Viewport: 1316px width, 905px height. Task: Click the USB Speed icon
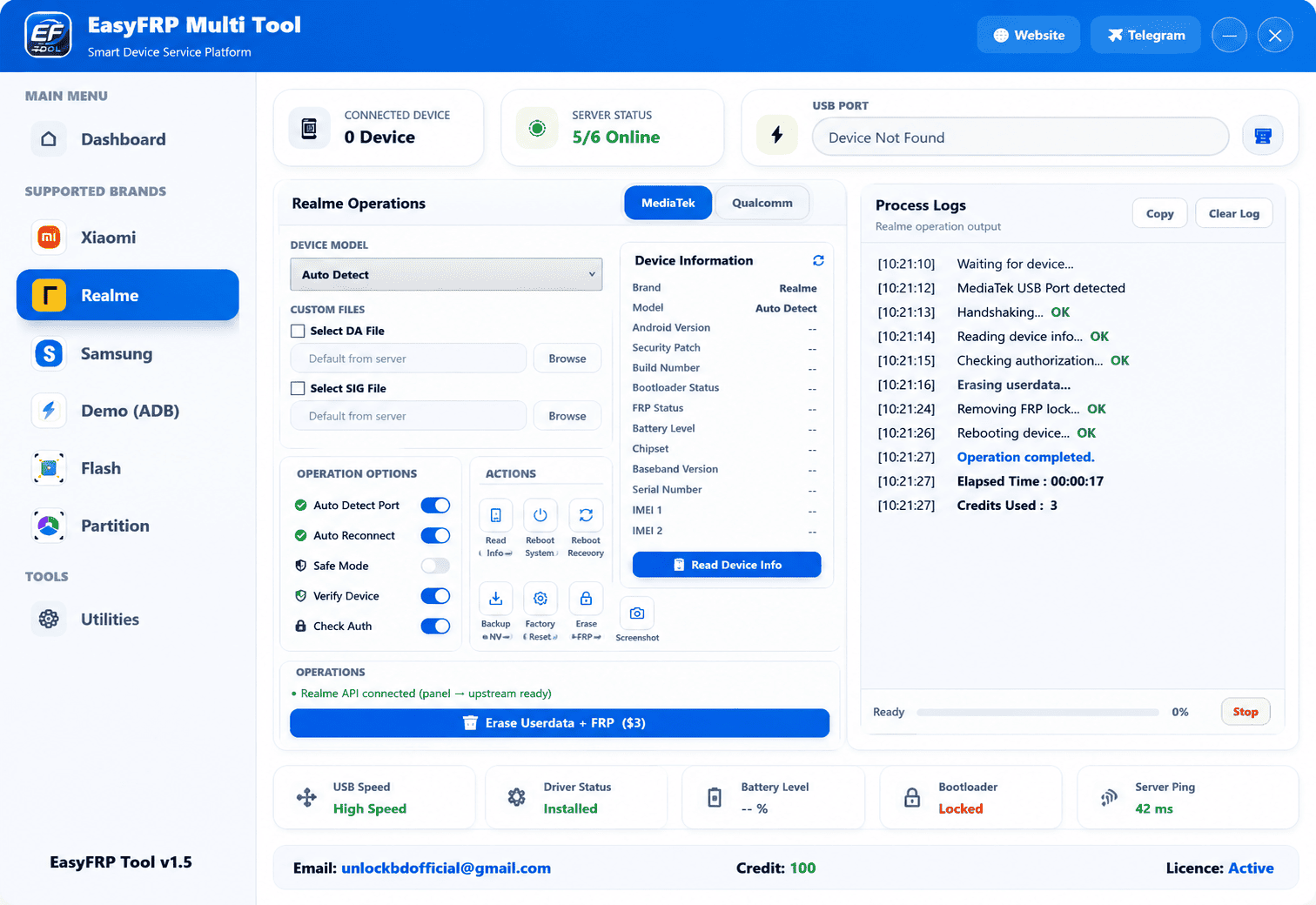coord(306,797)
